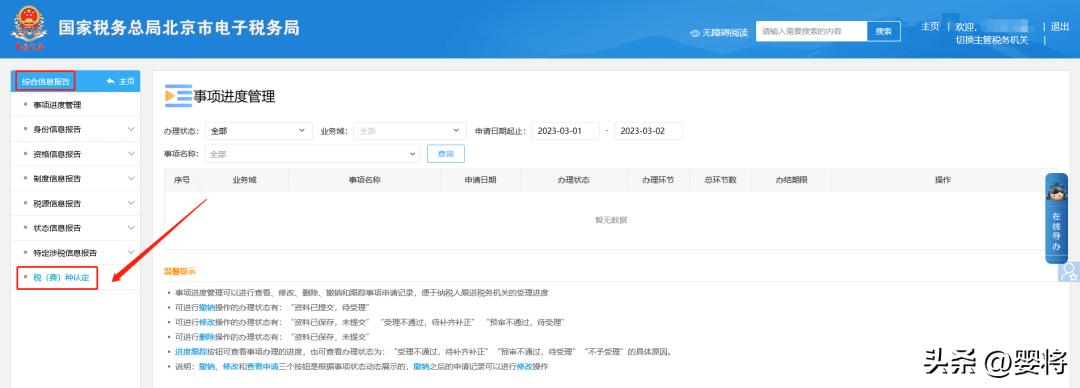
Task: Expand the 税源信息报告 chevron
Action: point(131,203)
